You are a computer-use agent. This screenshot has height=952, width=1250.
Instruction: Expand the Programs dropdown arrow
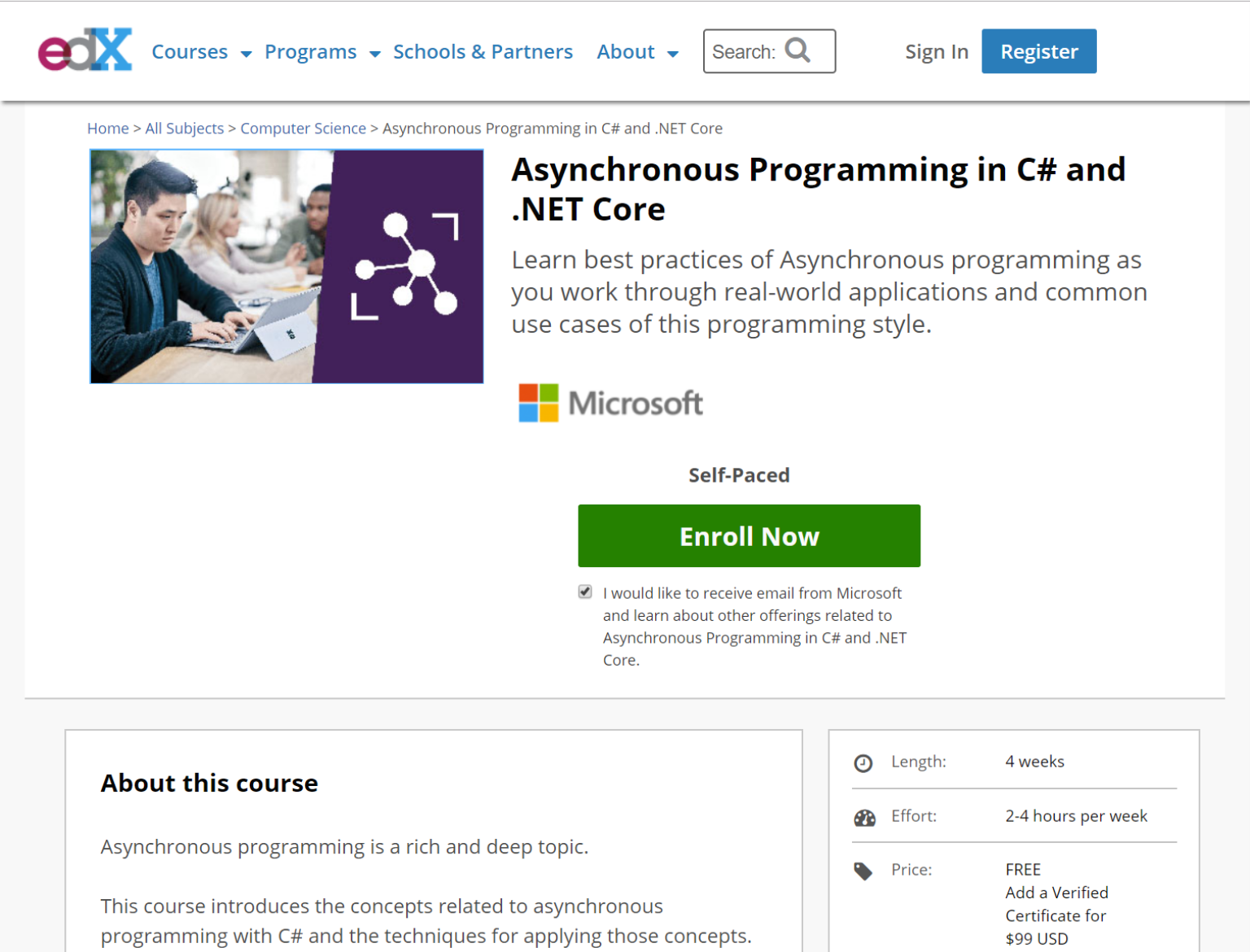point(374,55)
